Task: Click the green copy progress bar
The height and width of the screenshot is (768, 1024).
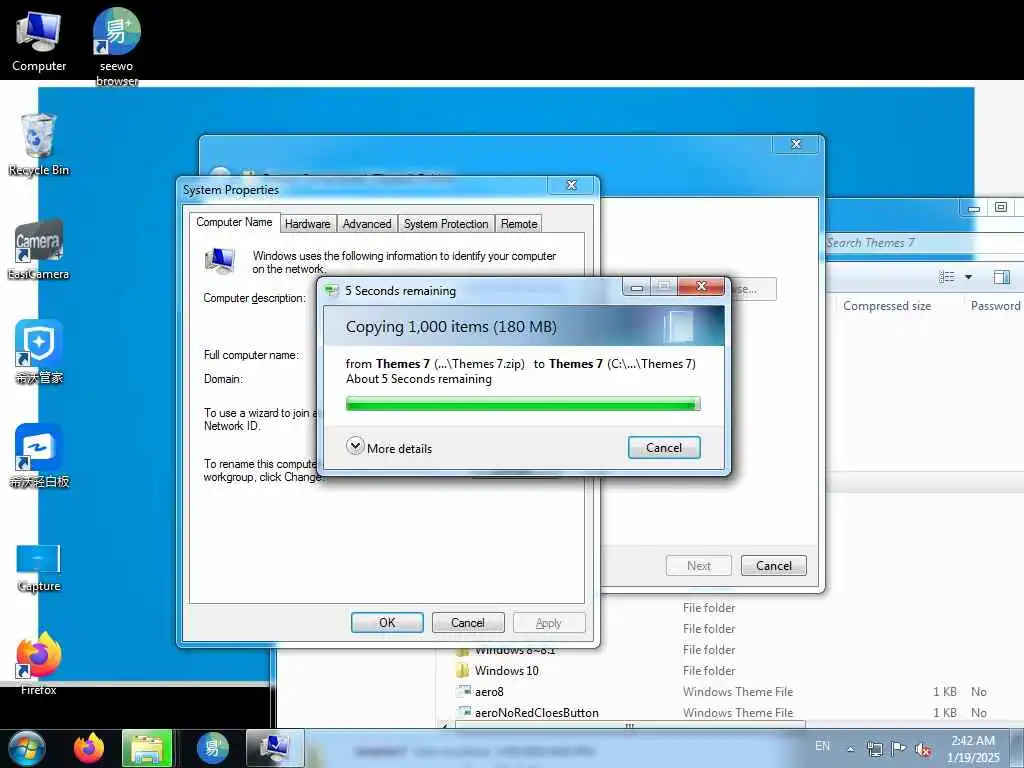Action: point(523,404)
